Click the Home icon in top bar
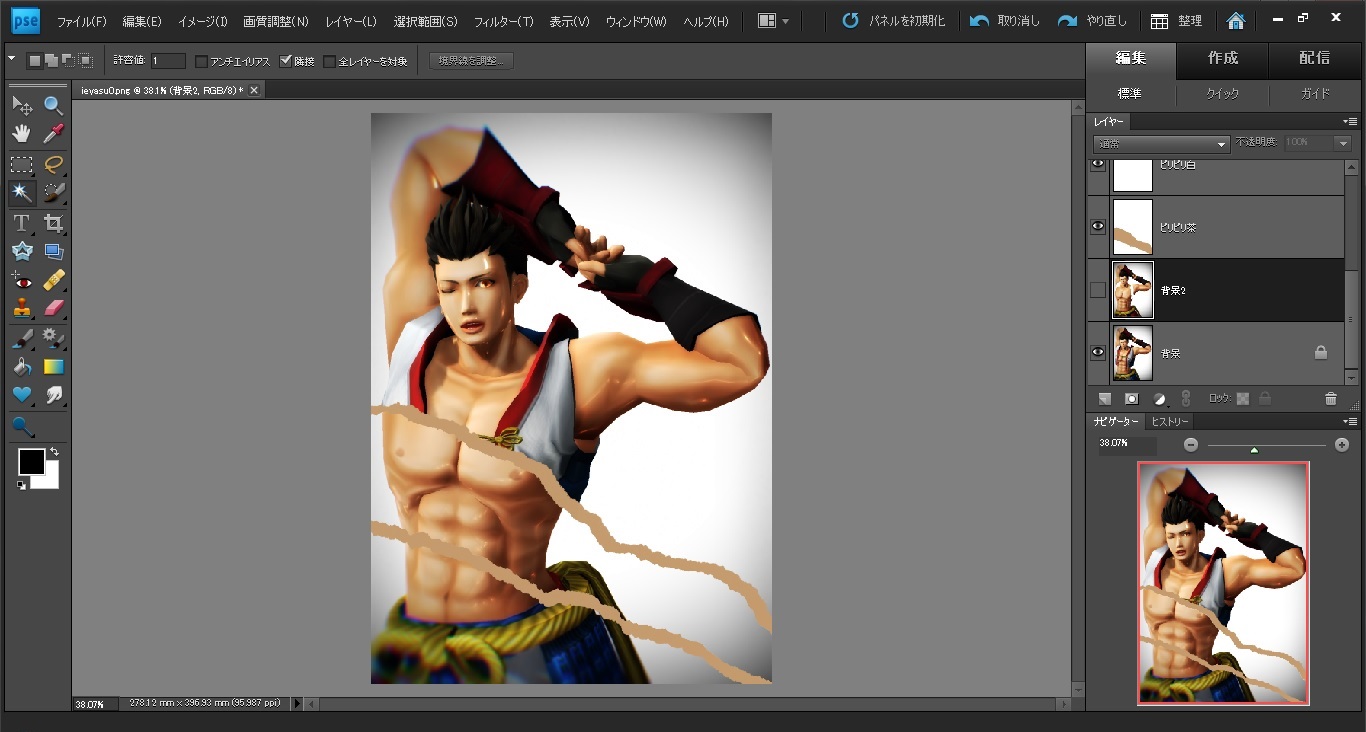The image size is (1366, 732). tap(1236, 20)
